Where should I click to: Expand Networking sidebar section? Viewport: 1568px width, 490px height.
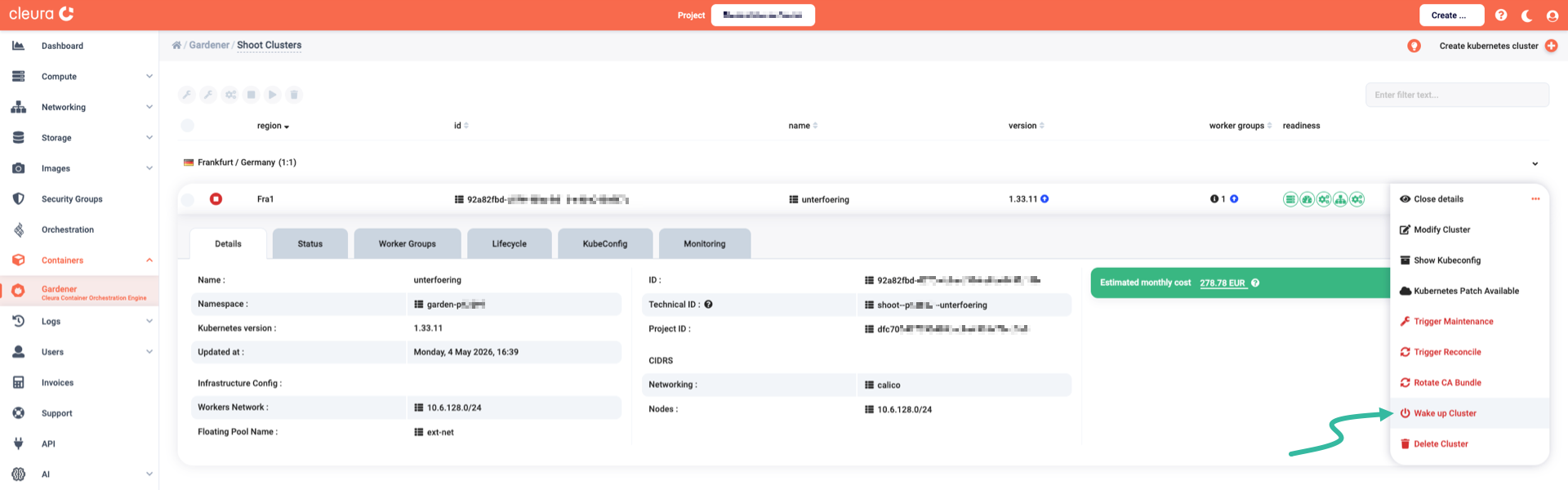click(79, 107)
